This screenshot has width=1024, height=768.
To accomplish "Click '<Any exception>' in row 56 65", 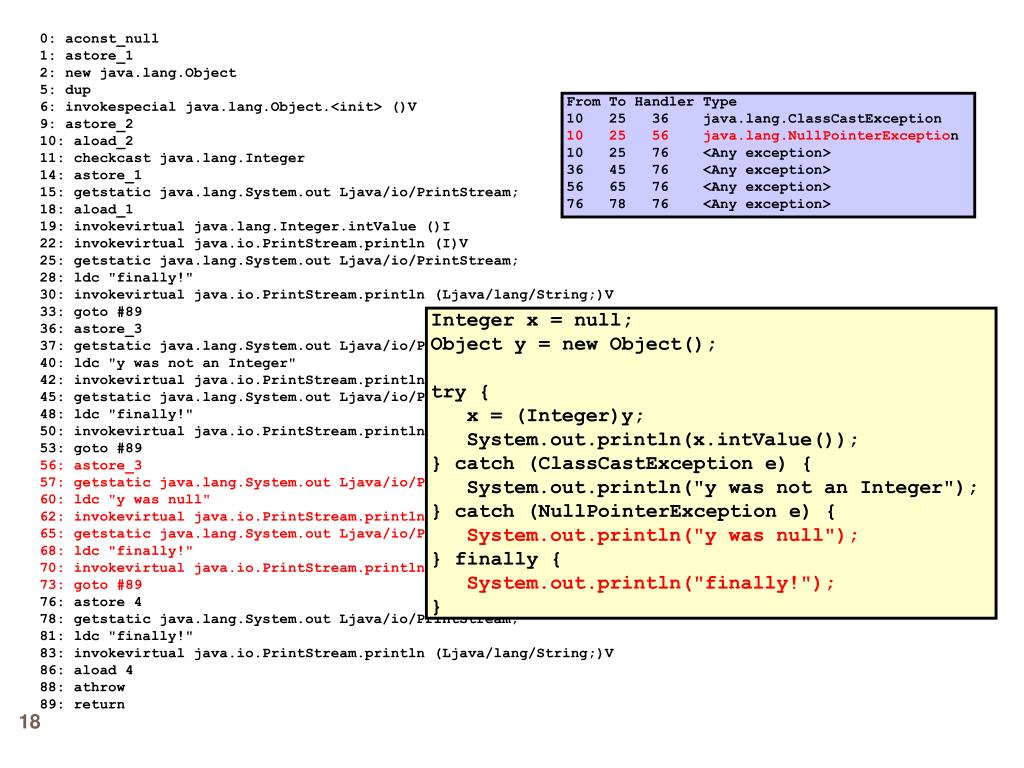I will [767, 187].
